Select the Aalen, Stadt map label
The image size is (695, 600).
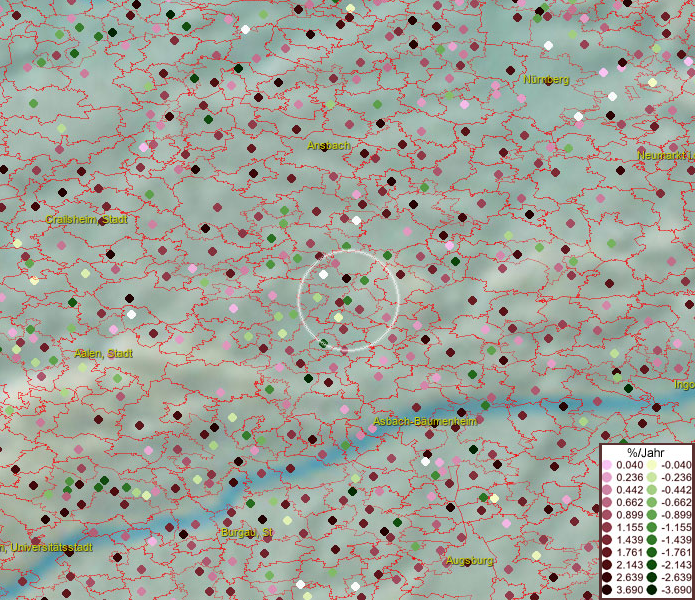[103, 354]
